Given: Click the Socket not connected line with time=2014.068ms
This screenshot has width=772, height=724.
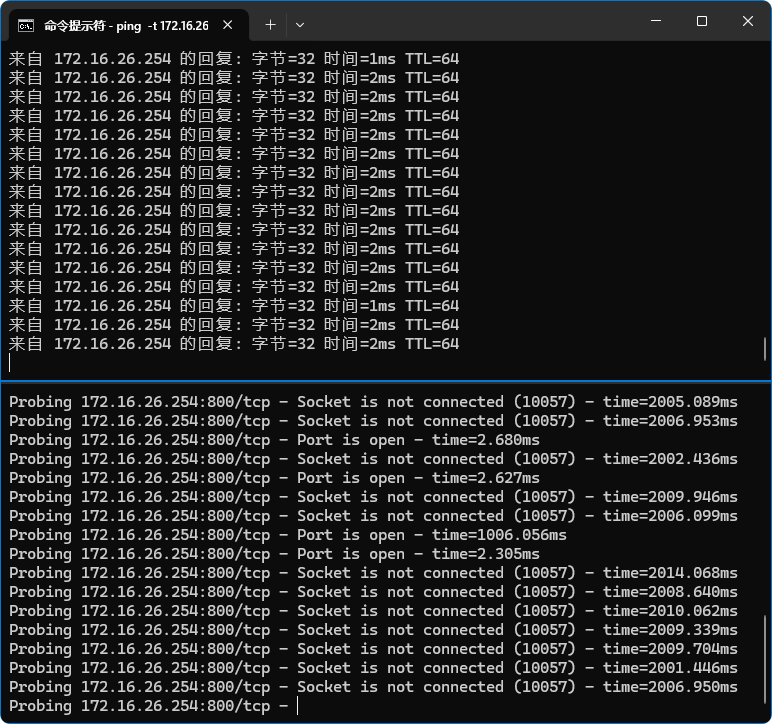Looking at the screenshot, I should (x=373, y=573).
